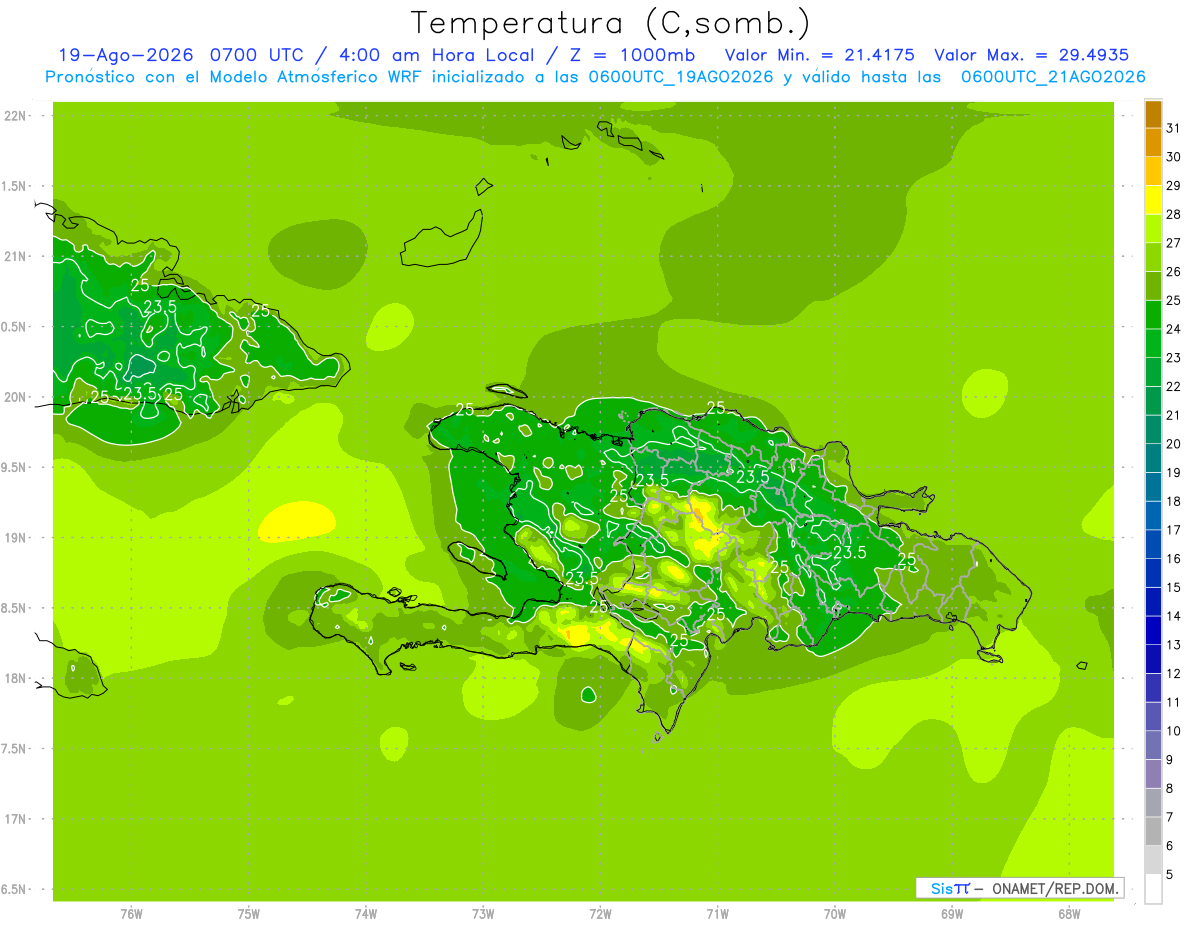This screenshot has width=1200, height=927.
Task: Click the legend swatch between 28 and 29
Action: tap(1153, 200)
